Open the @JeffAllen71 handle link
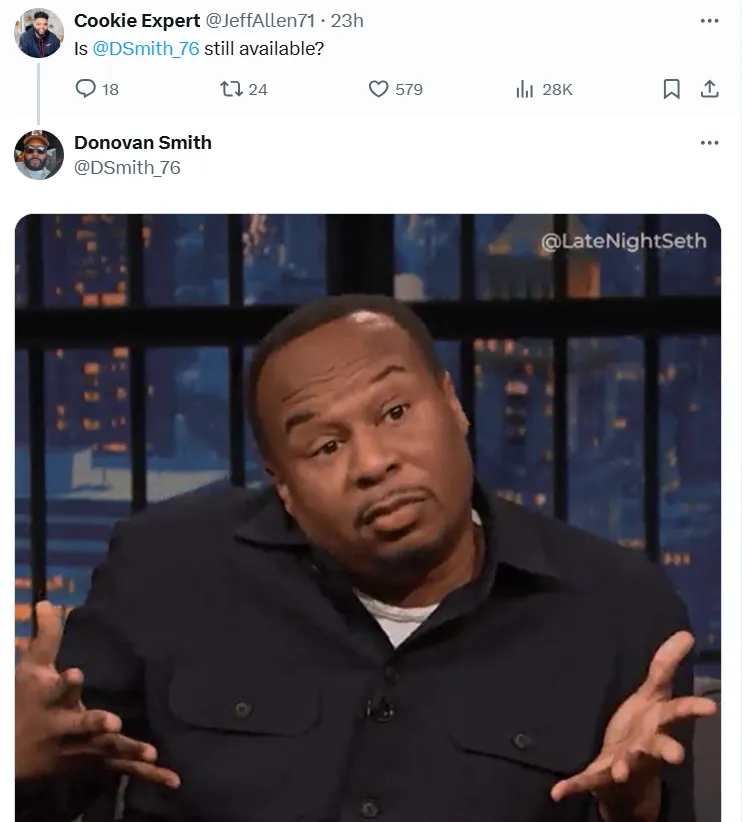This screenshot has height=822, width=742. tap(260, 21)
